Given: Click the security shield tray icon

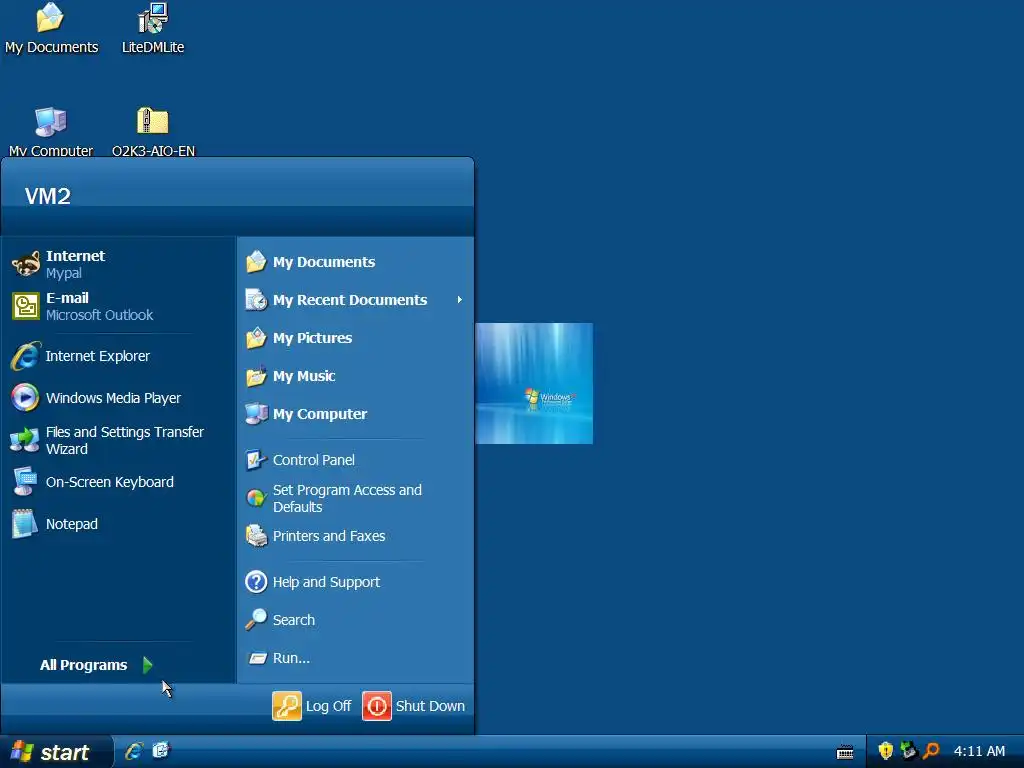Looking at the screenshot, I should click(886, 751).
